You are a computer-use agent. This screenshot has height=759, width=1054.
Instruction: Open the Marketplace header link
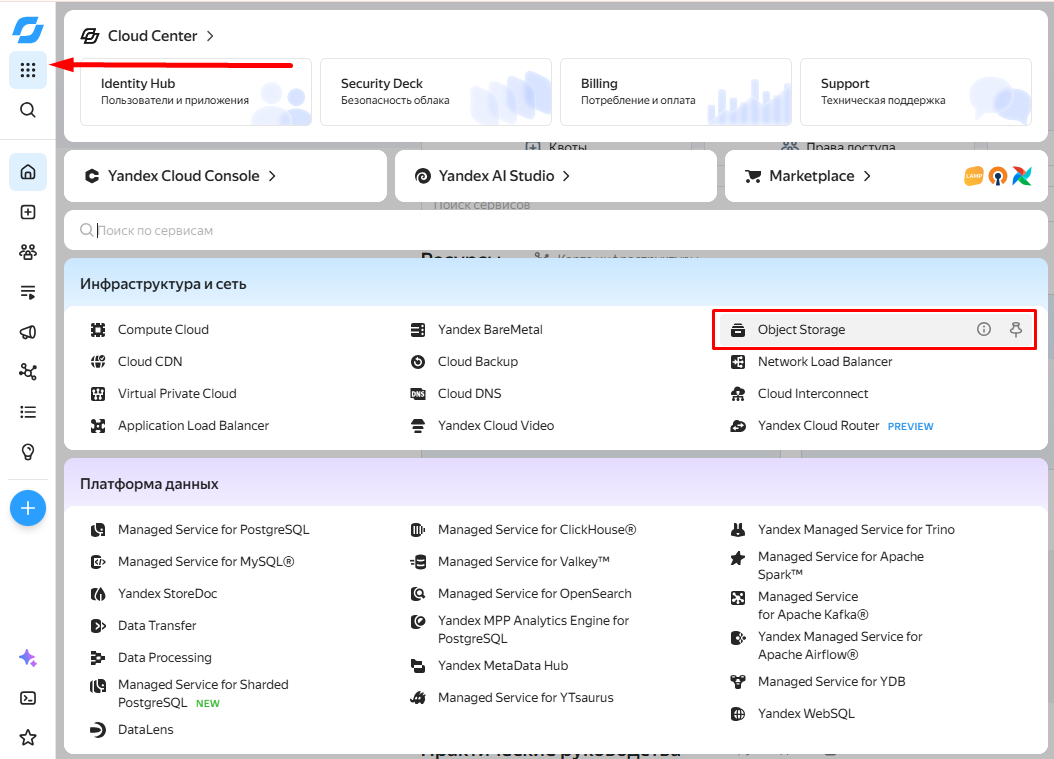pyautogui.click(x=808, y=176)
